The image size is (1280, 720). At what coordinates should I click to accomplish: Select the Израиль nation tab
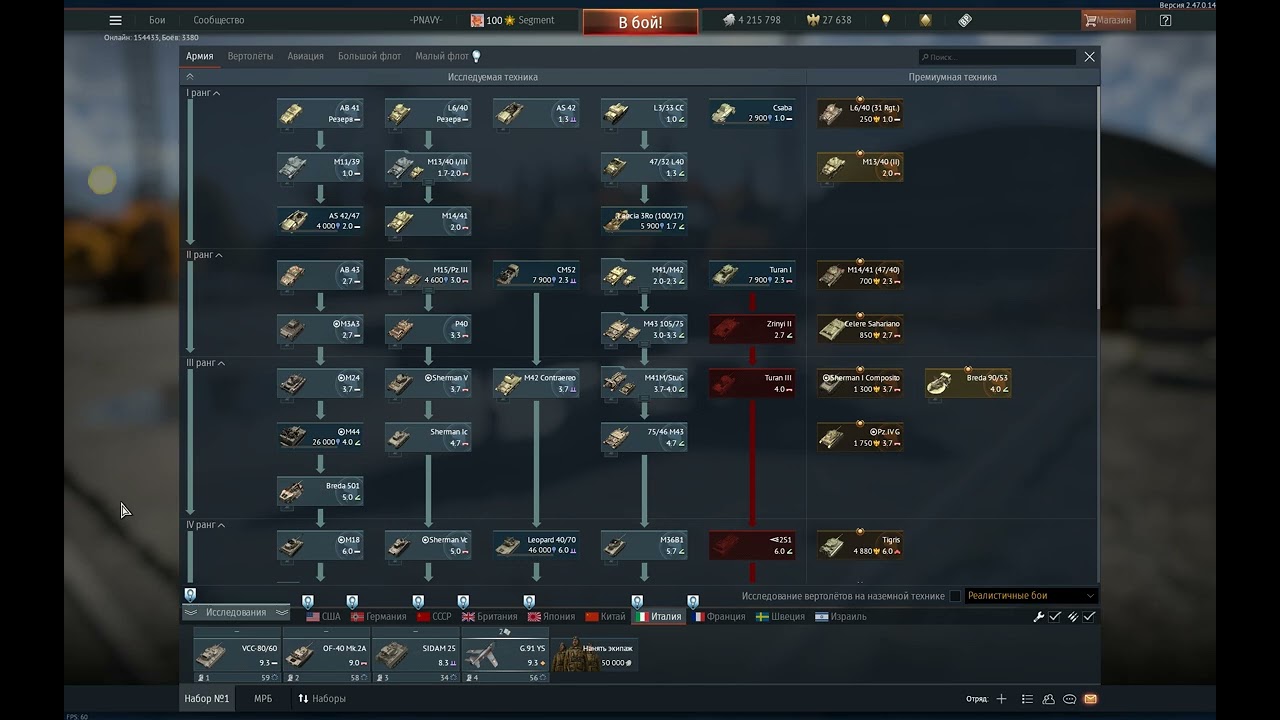pos(841,617)
